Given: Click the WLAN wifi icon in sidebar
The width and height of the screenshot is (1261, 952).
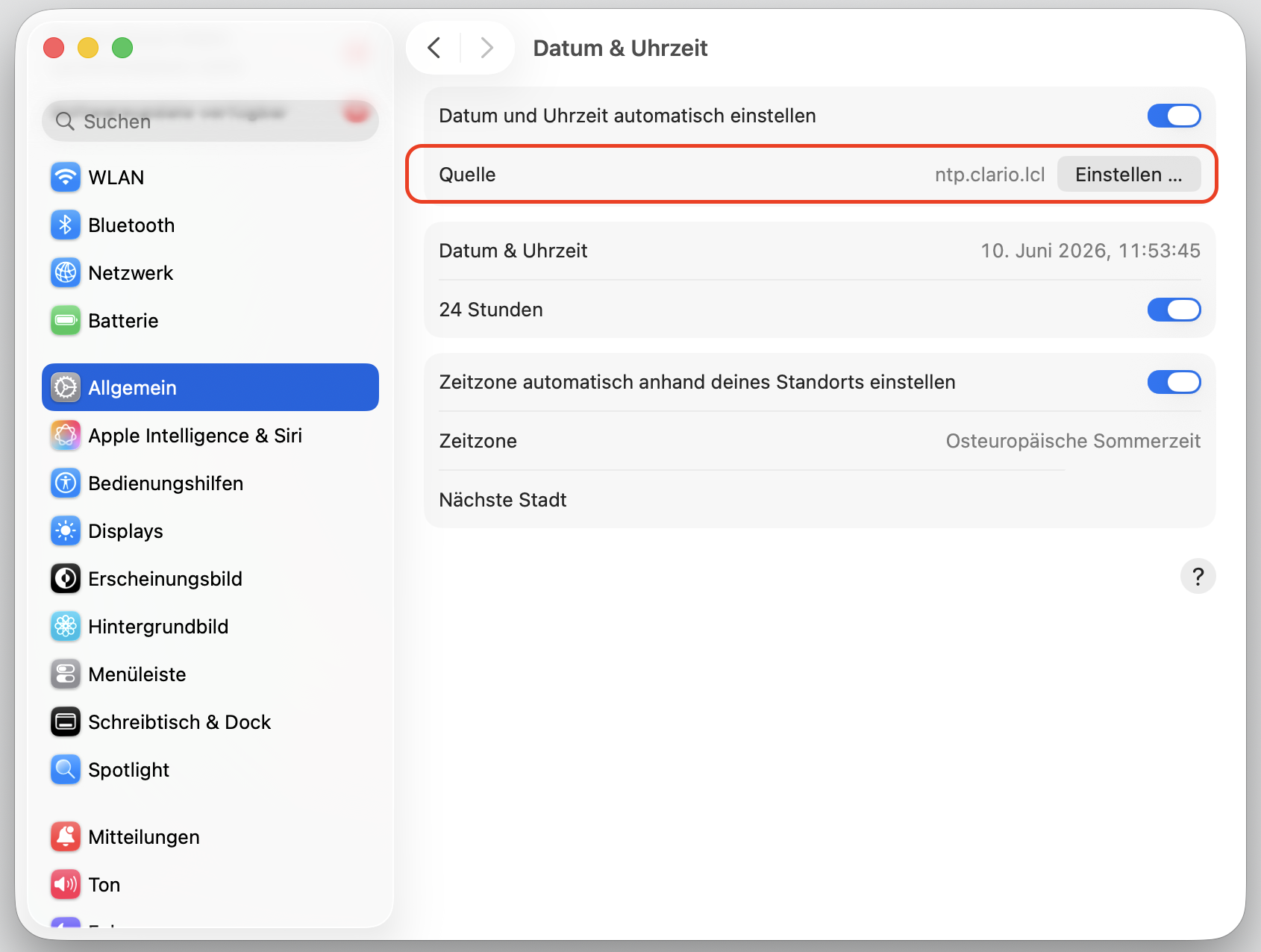Looking at the screenshot, I should click(66, 178).
